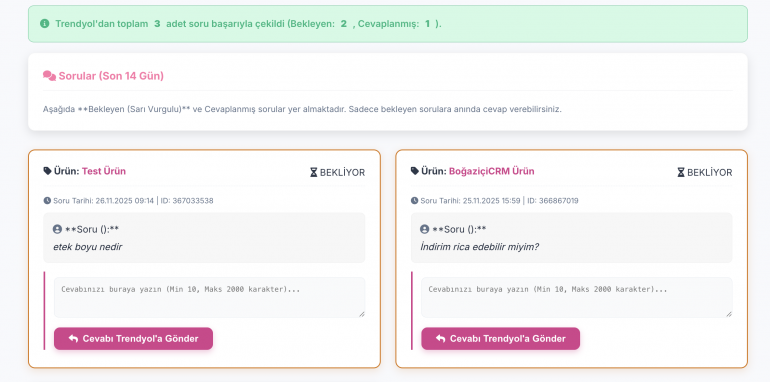Click the user avatar icon above 'İndirim rica edebilir miyim?'
Image resolution: width=770 pixels, height=382 pixels.
(x=425, y=229)
